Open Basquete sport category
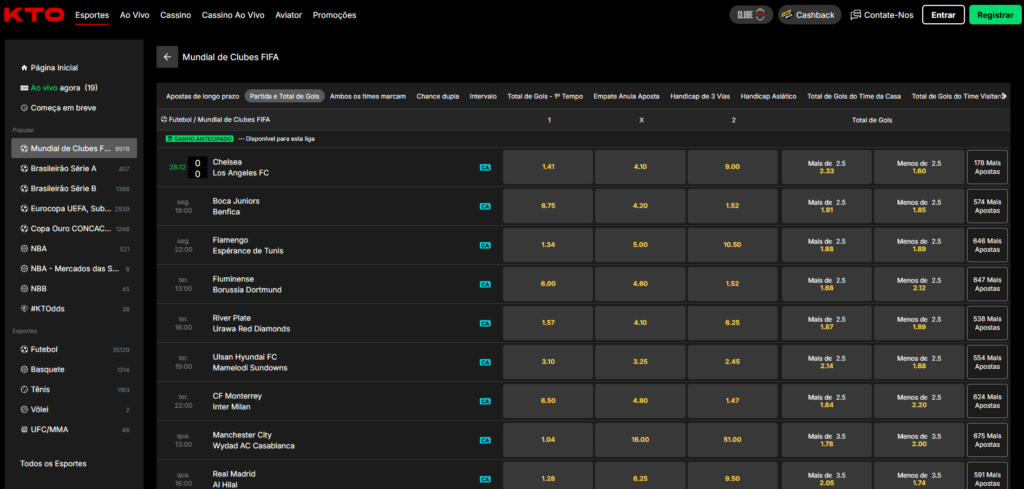This screenshot has height=489, width=1024. 74,370
